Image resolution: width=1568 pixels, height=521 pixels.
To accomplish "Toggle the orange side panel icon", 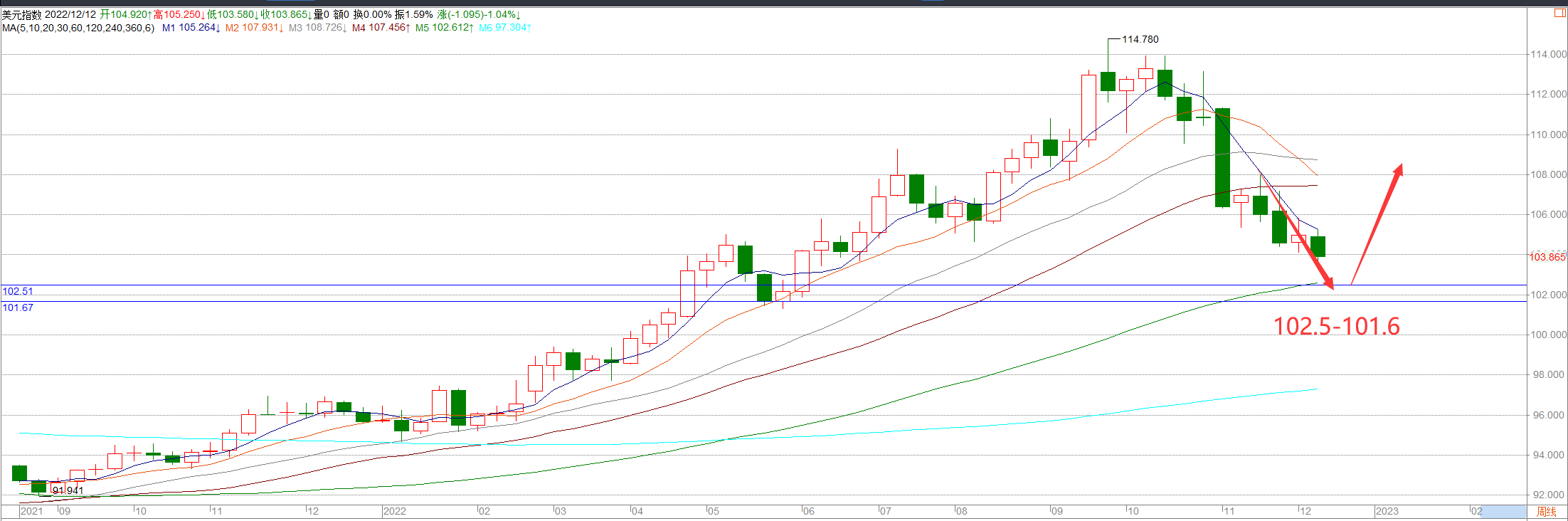I will coord(1559,14).
